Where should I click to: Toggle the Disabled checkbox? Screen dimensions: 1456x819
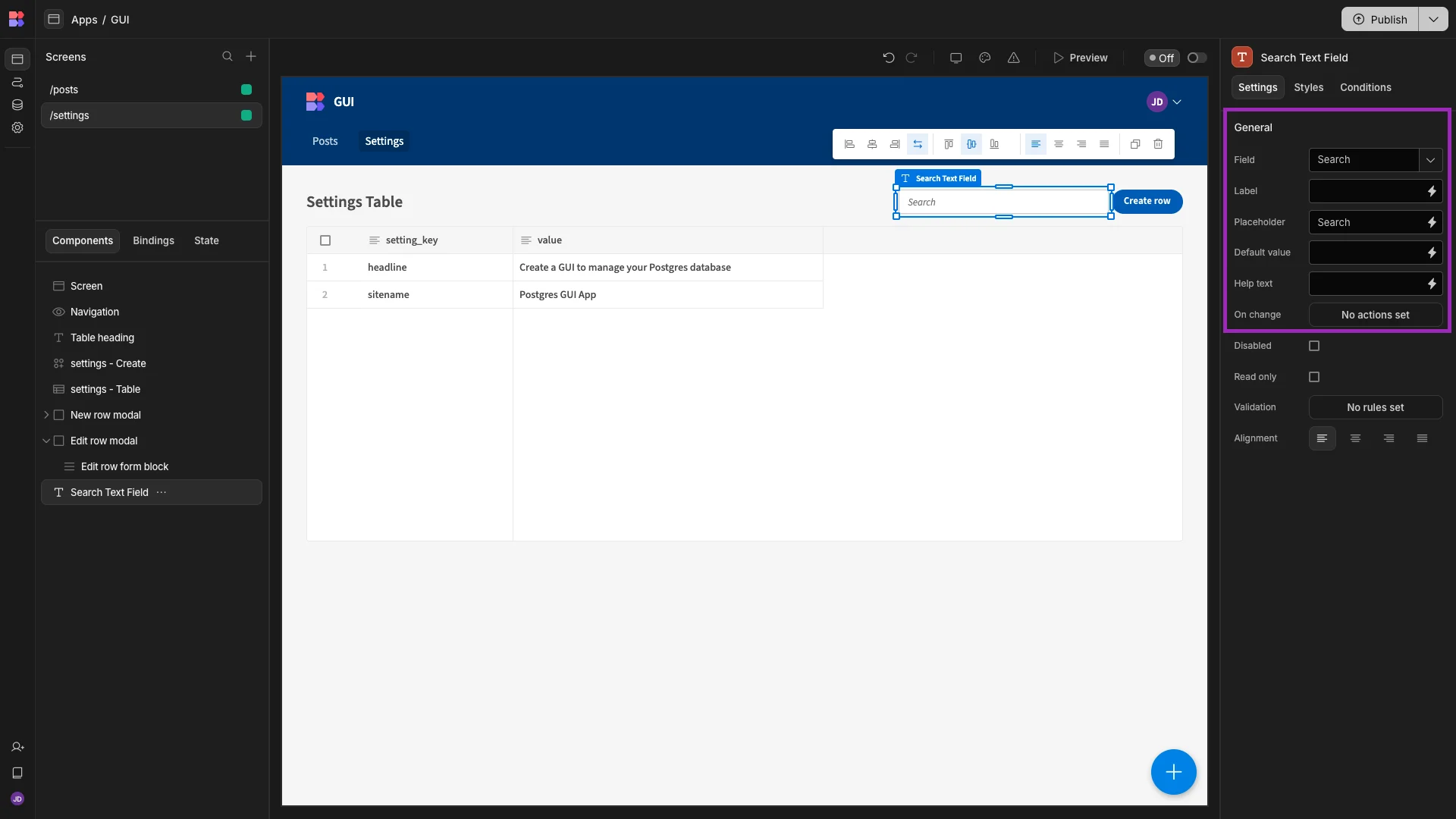pos(1314,346)
